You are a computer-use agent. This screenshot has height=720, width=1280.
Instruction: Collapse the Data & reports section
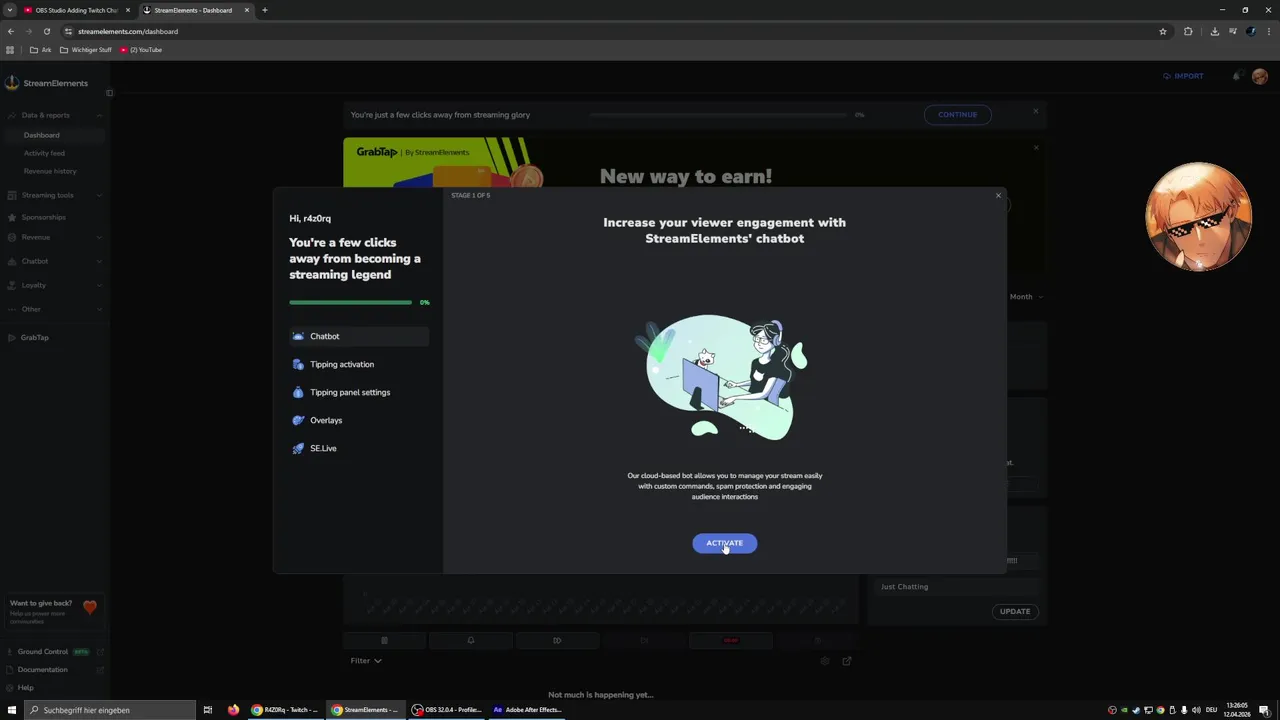tap(55, 115)
